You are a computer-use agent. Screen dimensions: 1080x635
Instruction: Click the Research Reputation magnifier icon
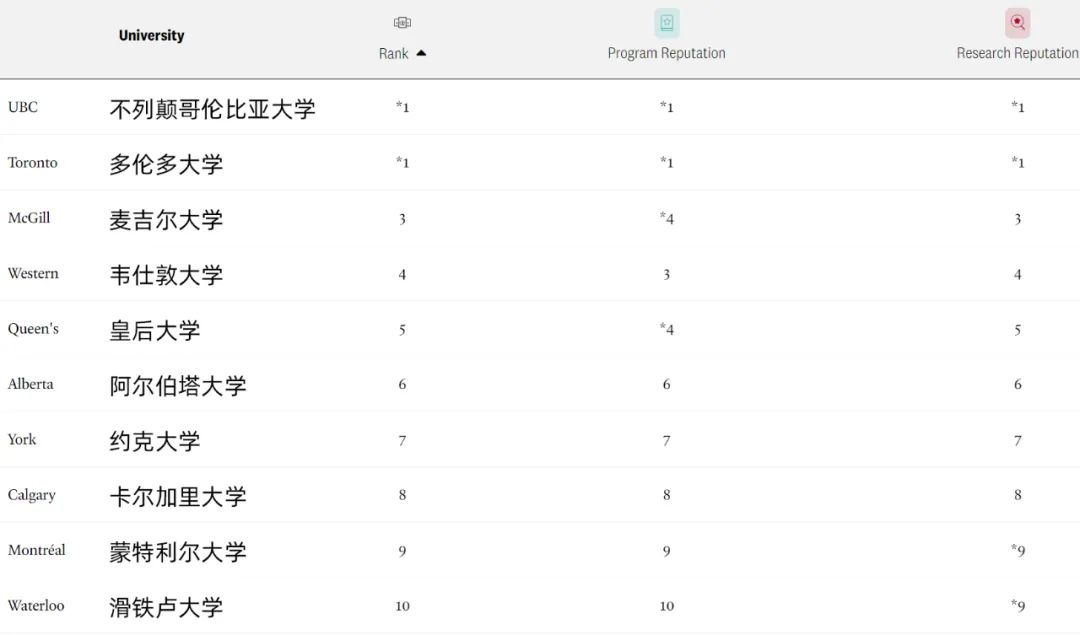1017,21
